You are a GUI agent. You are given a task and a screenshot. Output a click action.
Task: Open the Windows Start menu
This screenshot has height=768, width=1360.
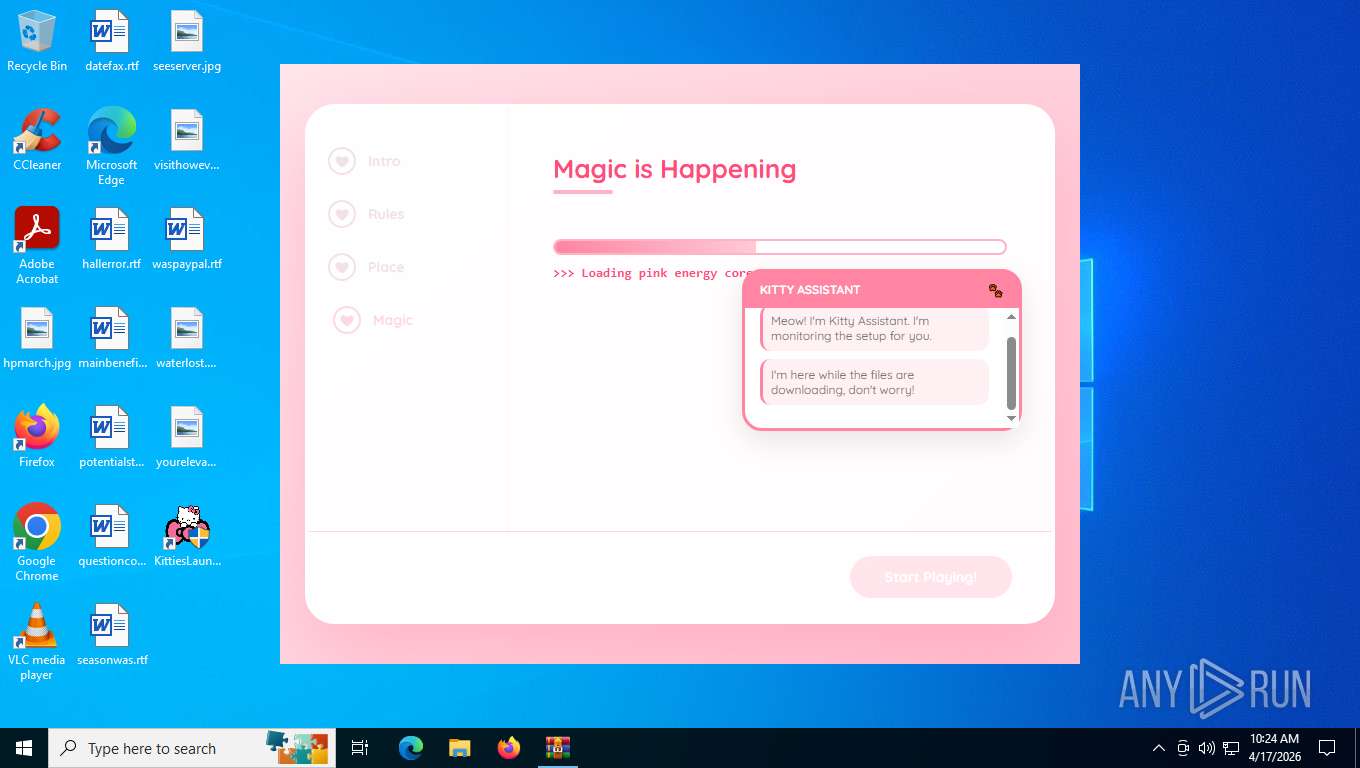(24, 748)
